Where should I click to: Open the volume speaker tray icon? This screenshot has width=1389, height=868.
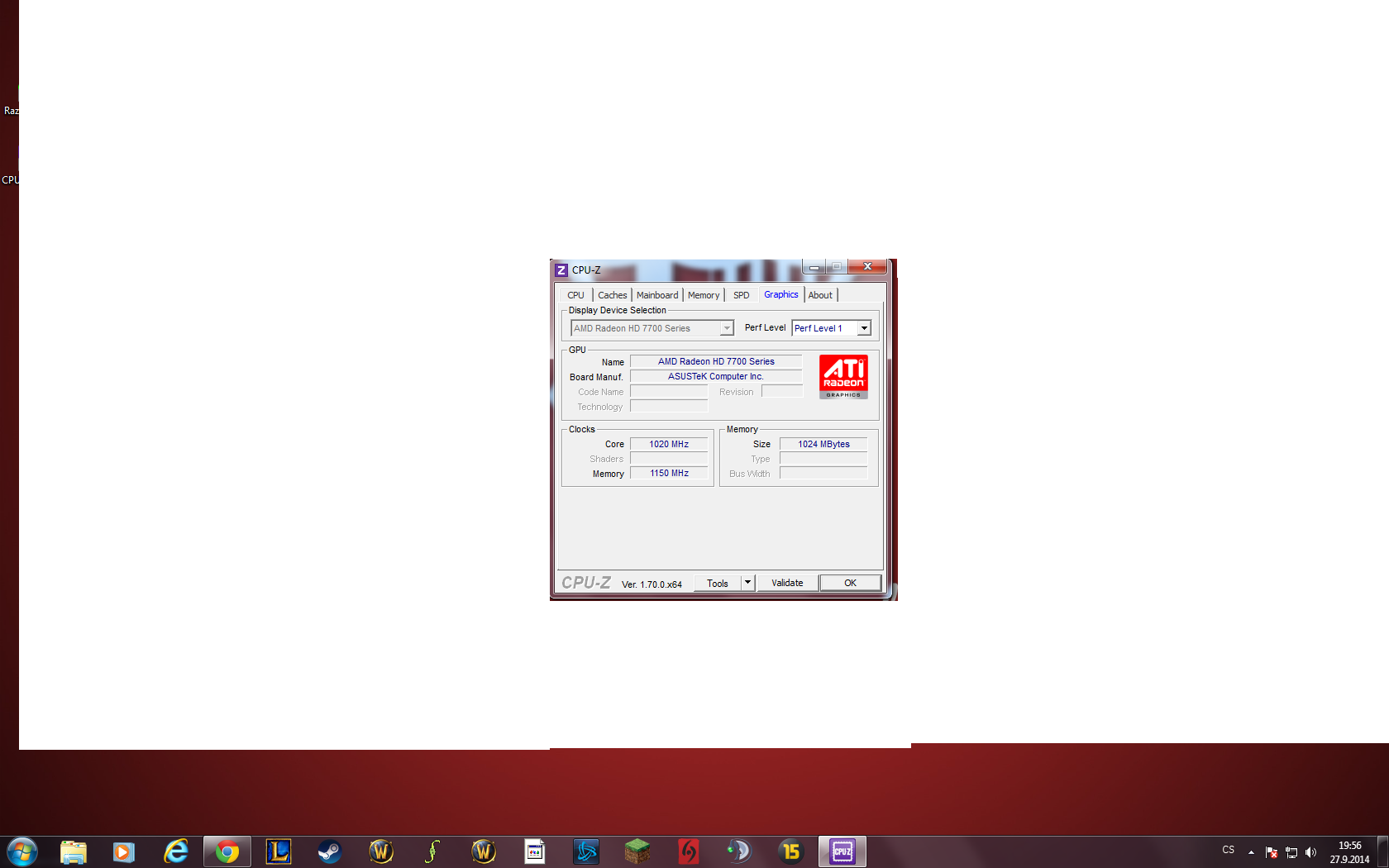tap(1310, 852)
